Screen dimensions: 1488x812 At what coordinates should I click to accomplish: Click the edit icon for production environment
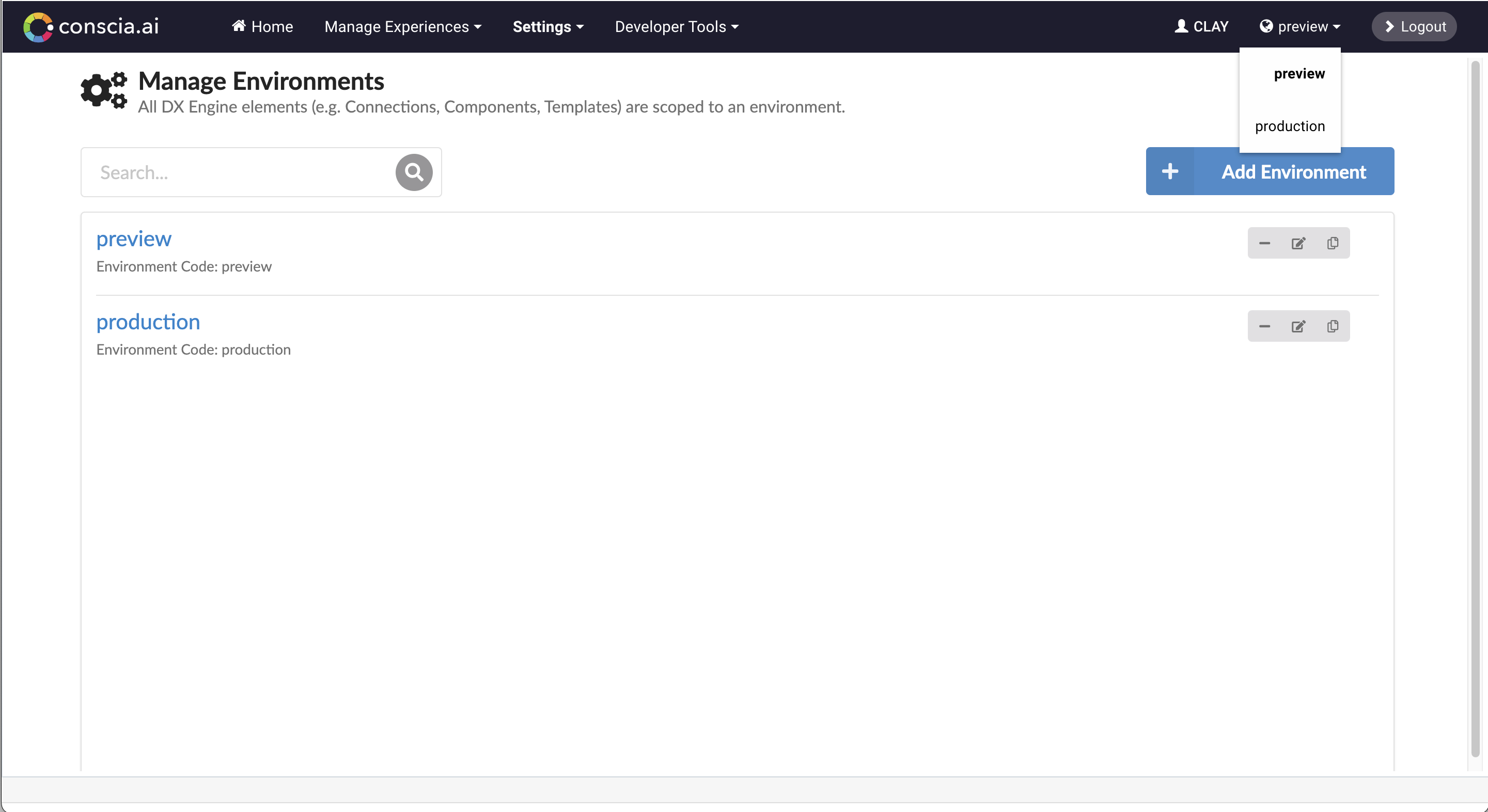point(1298,326)
